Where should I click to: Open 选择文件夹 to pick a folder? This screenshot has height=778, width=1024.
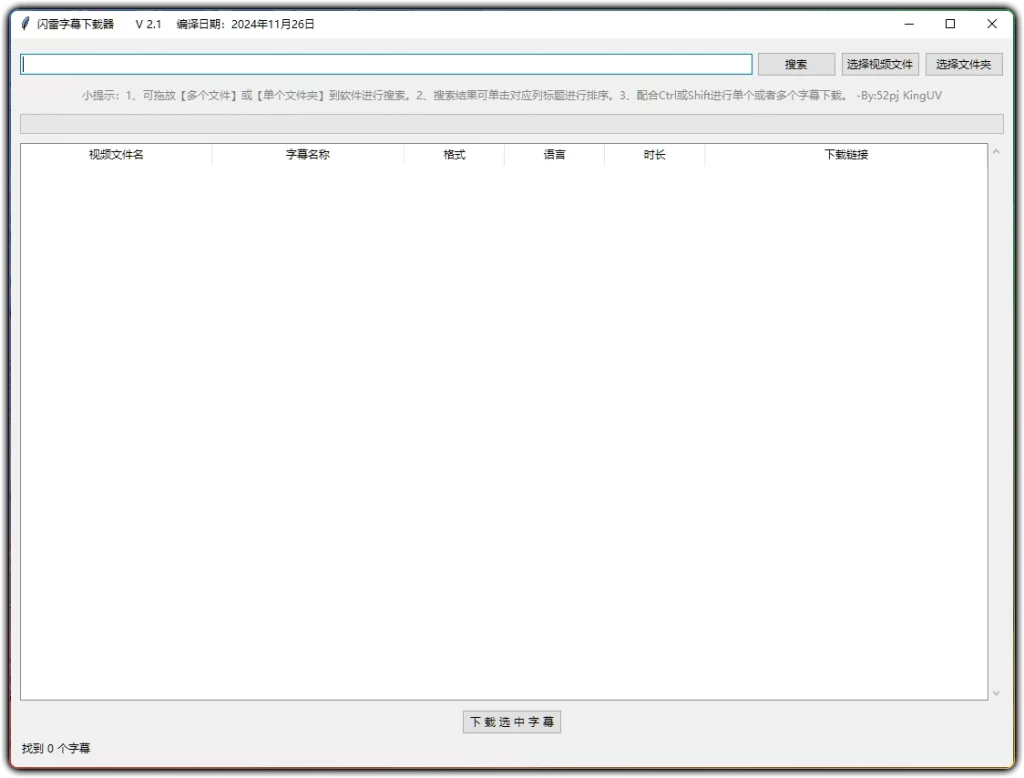pos(963,63)
